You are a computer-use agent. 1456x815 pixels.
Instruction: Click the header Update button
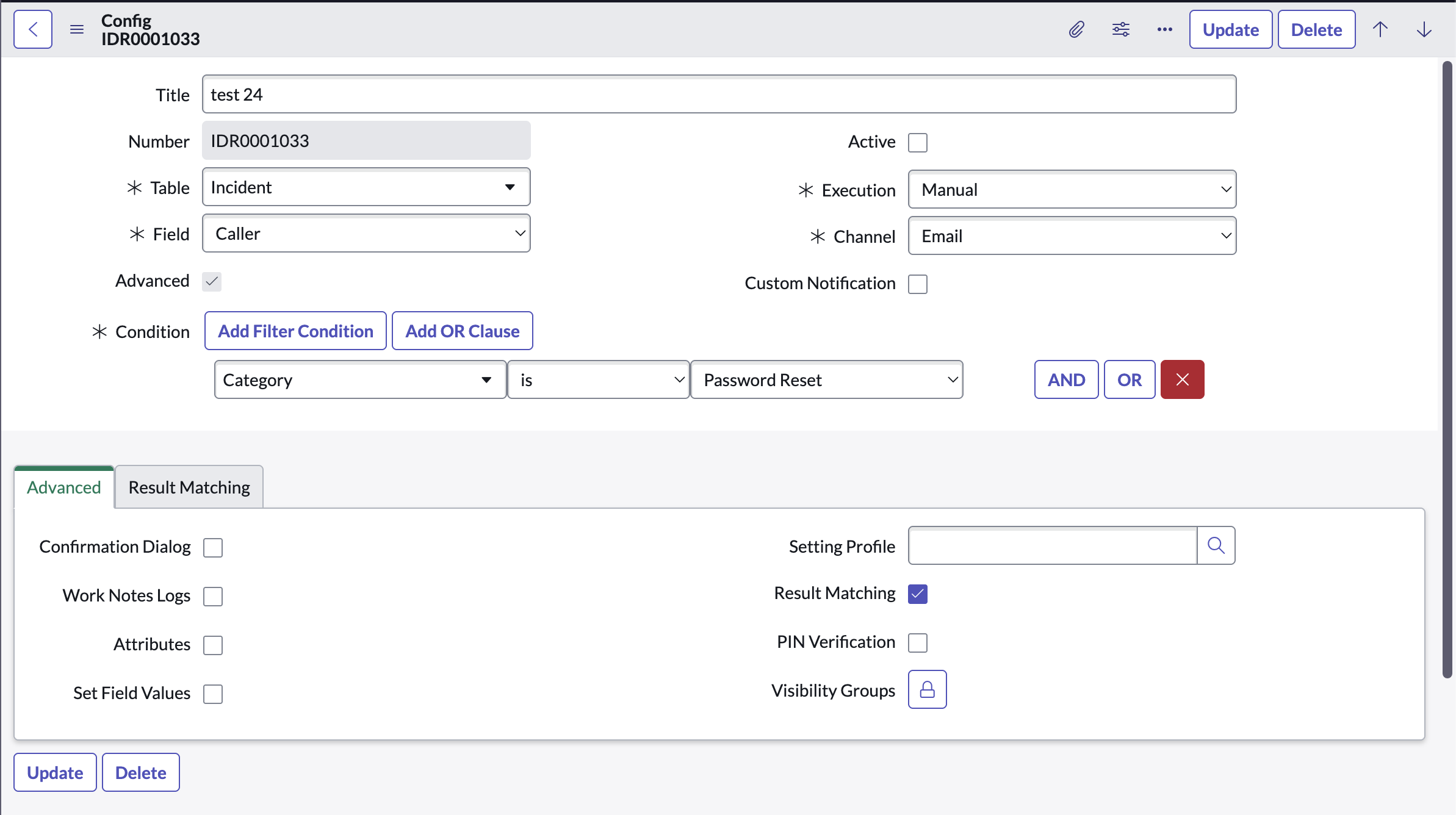[1231, 29]
